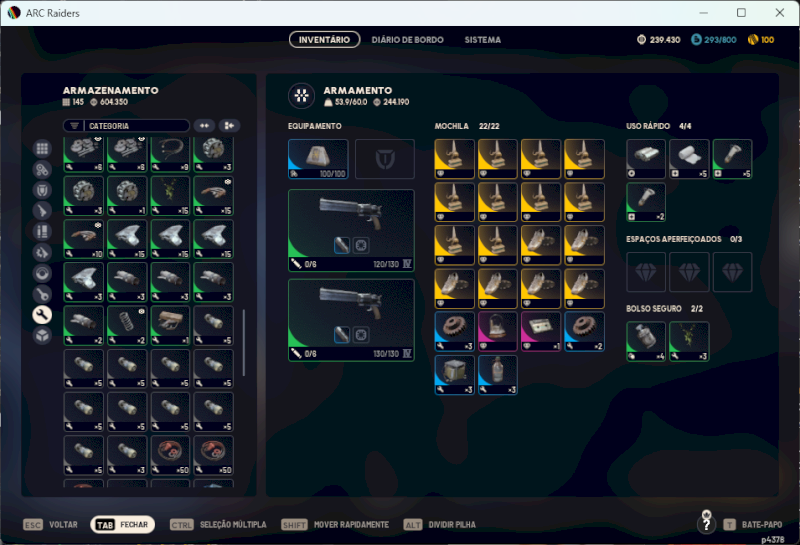Click the Fechar (TAB) button

122,525
